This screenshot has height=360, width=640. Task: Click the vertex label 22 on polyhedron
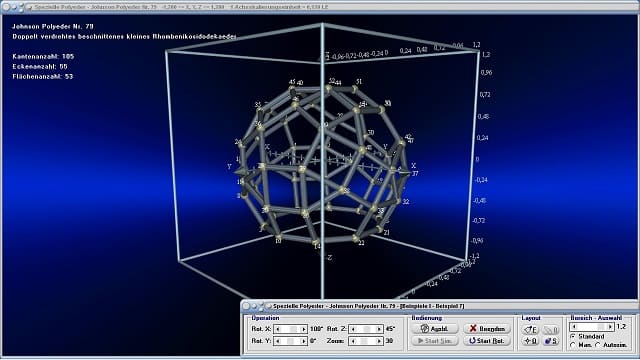coord(361,243)
